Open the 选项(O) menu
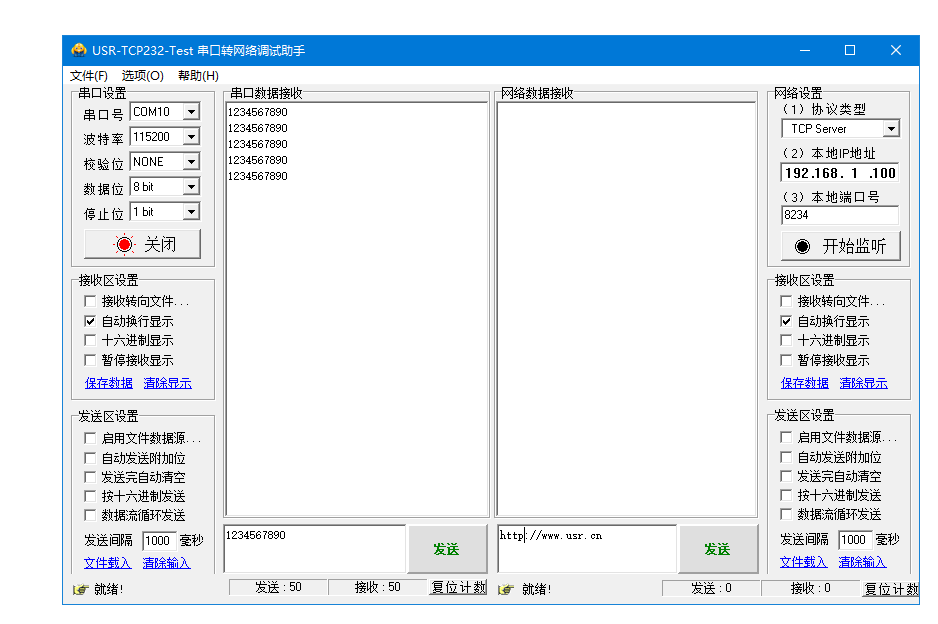 point(142,76)
